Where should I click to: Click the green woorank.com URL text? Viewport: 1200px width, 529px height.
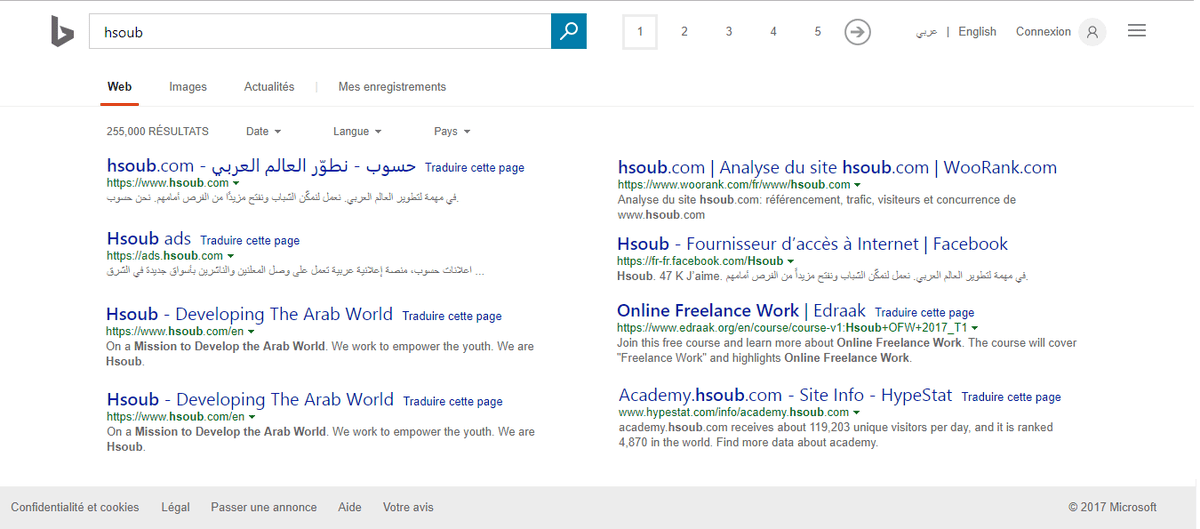tap(734, 185)
